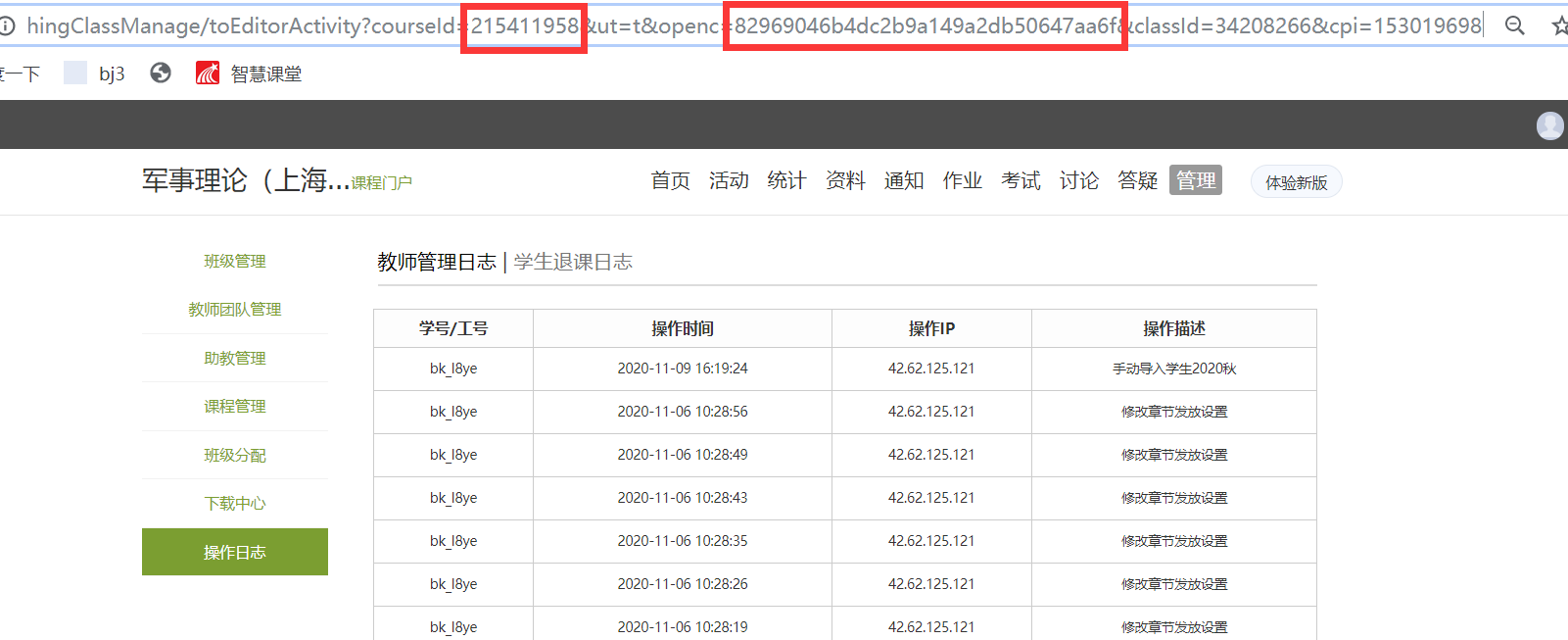Select timestamp 2020-11-06 10:28:43
The width and height of the screenshot is (1568, 640).
[x=683, y=498]
